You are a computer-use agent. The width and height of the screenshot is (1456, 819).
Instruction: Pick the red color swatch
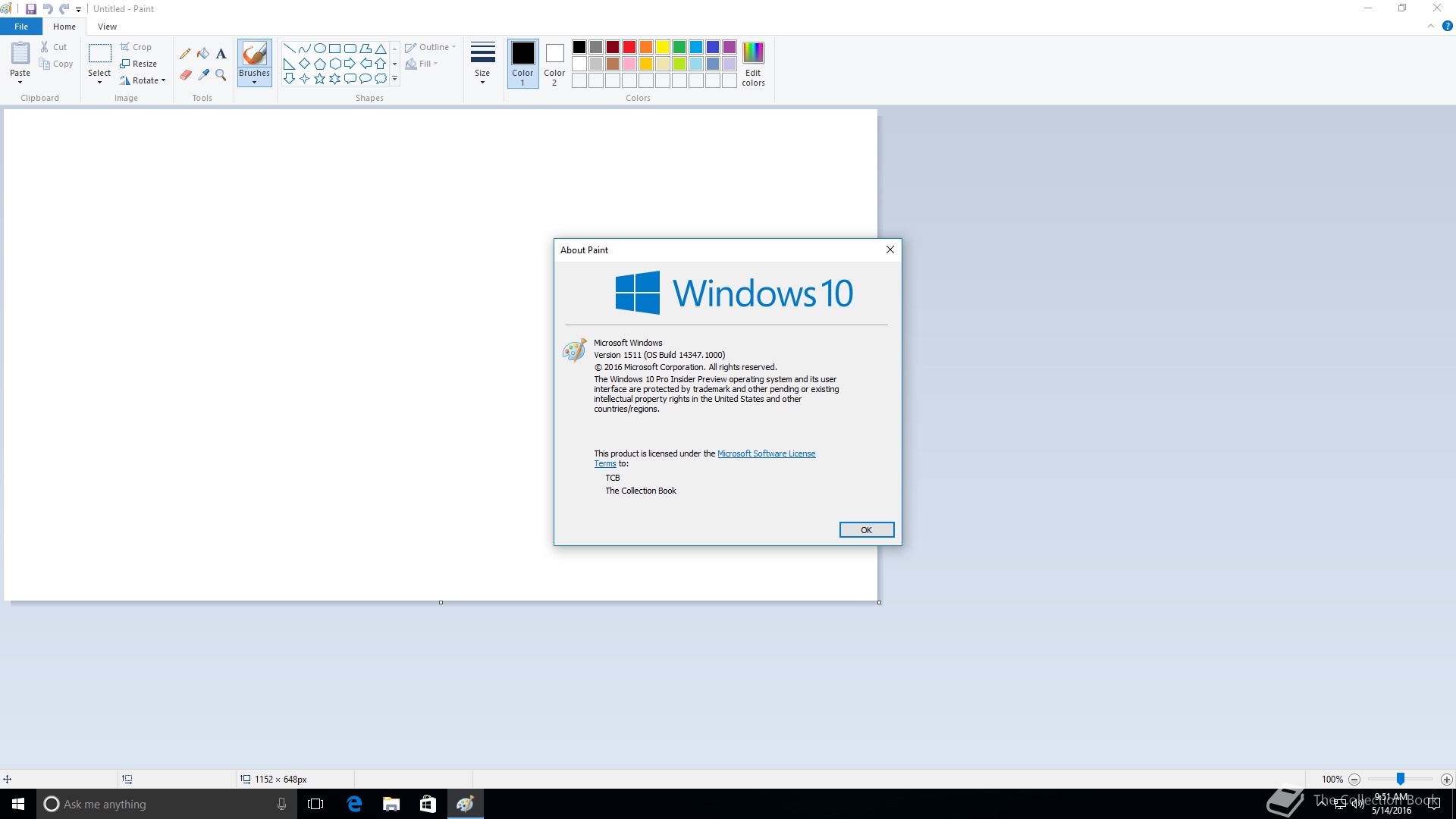pos(629,47)
